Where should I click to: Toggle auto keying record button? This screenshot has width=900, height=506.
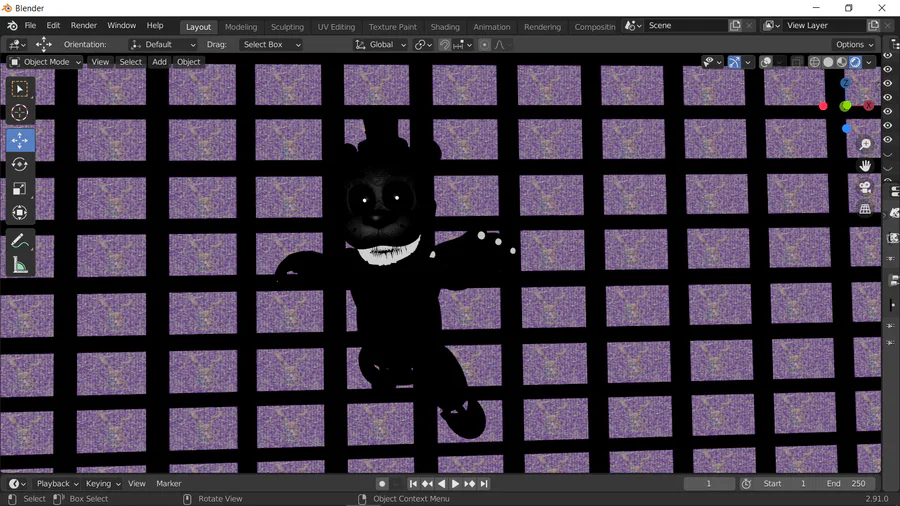click(382, 484)
